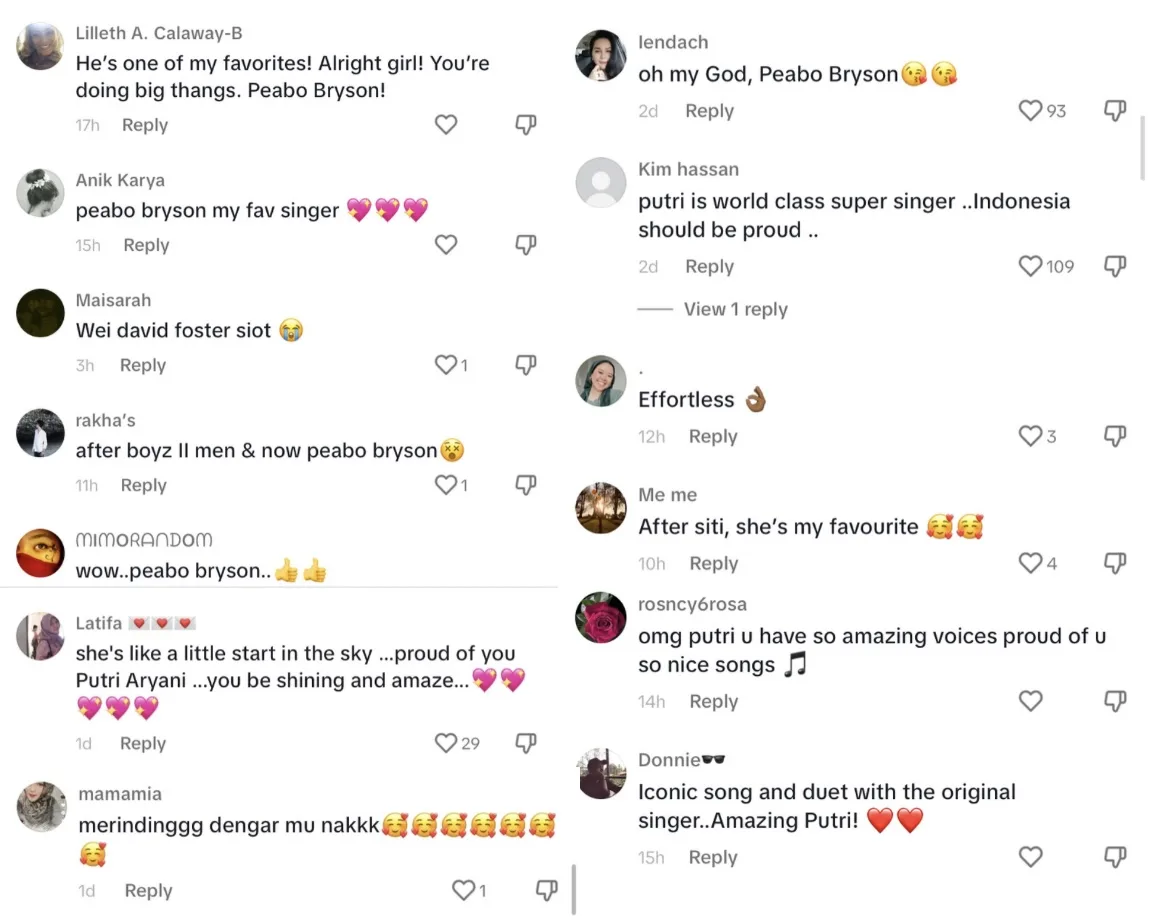The image size is (1161, 924).
Task: Open MIMORANDOM's profile via username
Action: pos(144,540)
